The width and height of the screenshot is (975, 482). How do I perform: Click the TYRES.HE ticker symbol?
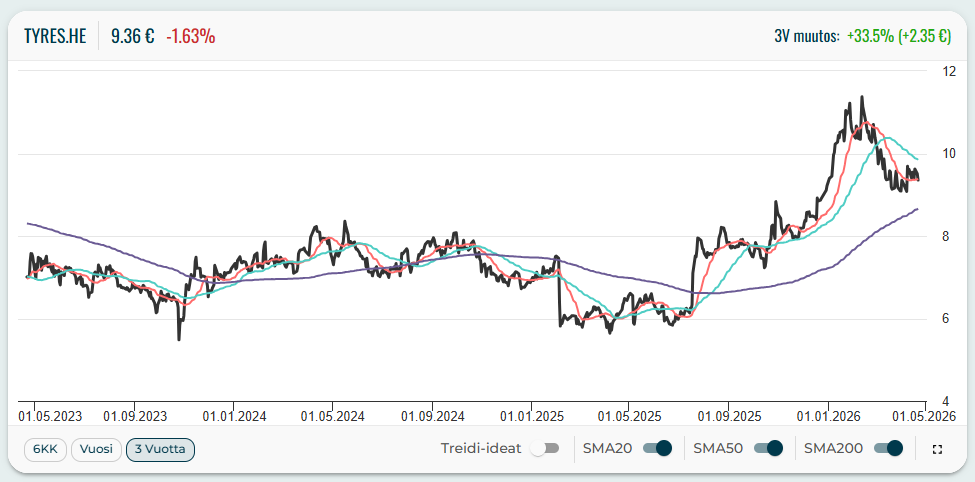pos(55,36)
